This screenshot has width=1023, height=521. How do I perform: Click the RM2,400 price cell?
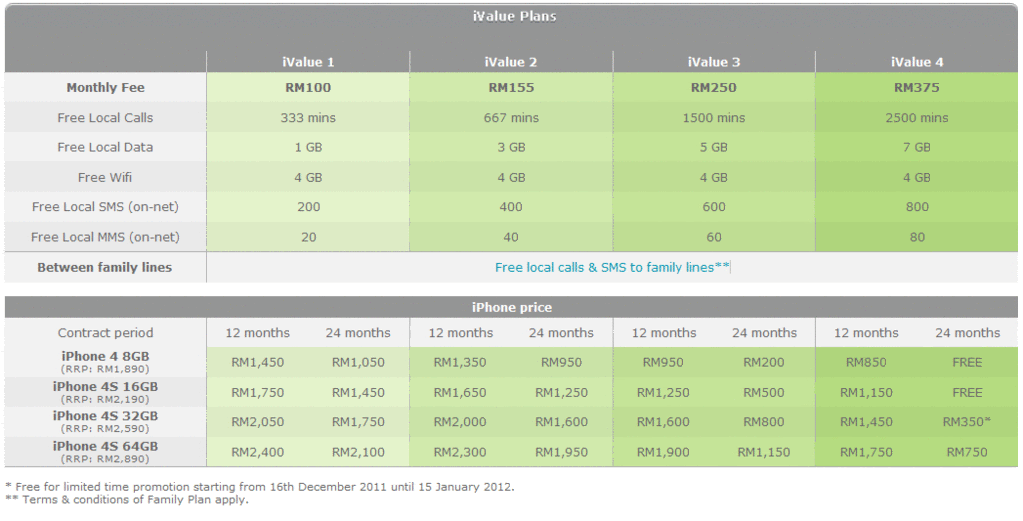click(258, 452)
